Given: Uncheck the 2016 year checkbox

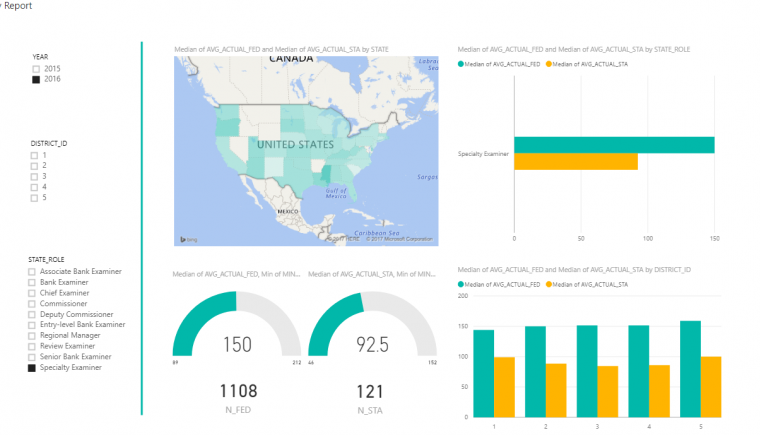Looking at the screenshot, I should click(x=36, y=80).
